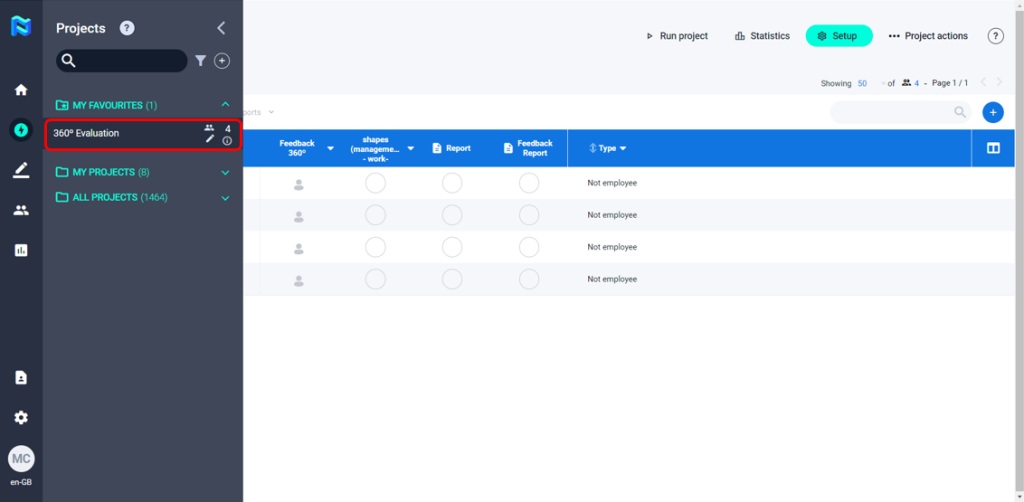Toggle the first row's Feedback Report circle
The height and width of the screenshot is (502, 1024).
coord(529,183)
